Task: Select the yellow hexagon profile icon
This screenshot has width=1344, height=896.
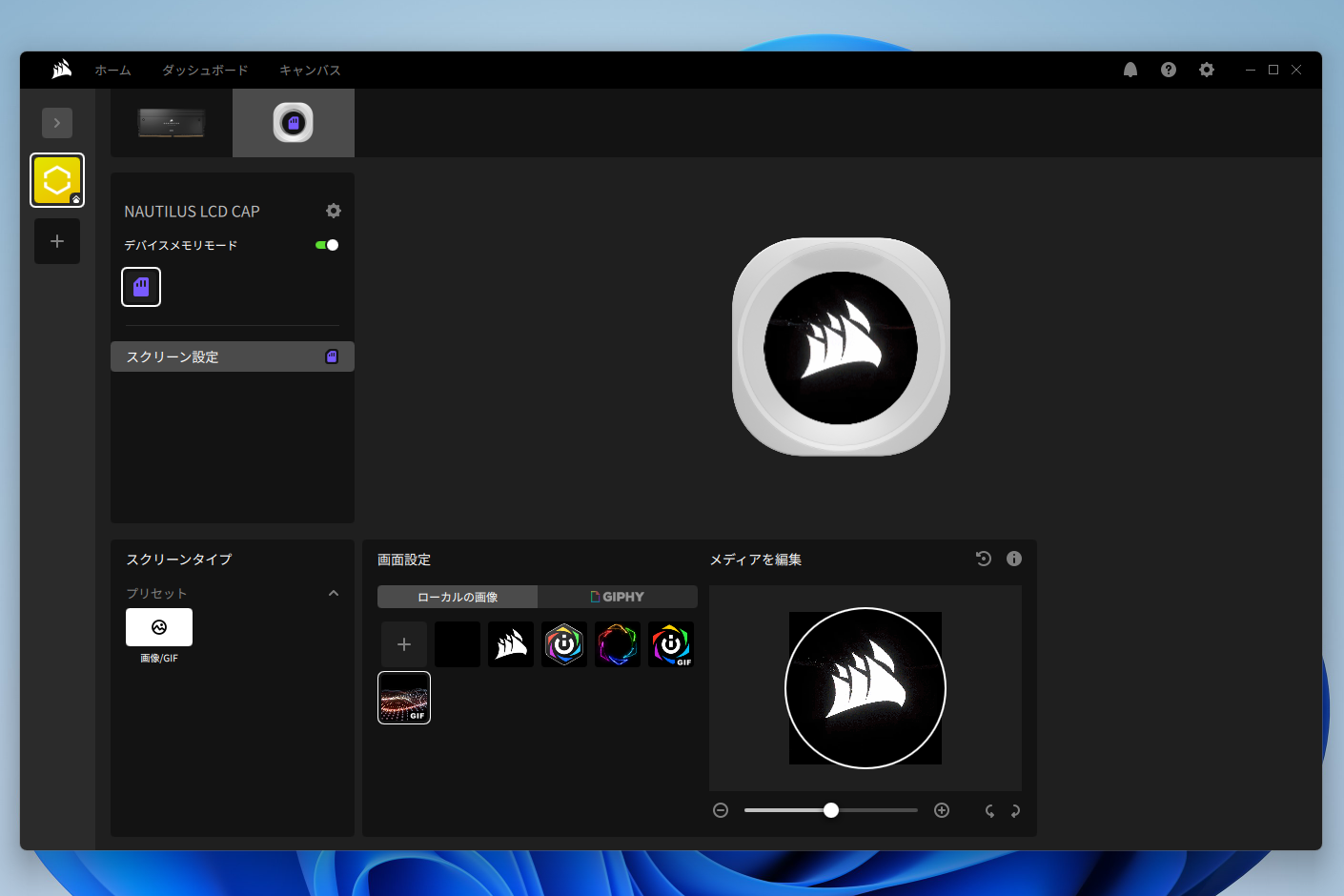Action: (x=57, y=180)
